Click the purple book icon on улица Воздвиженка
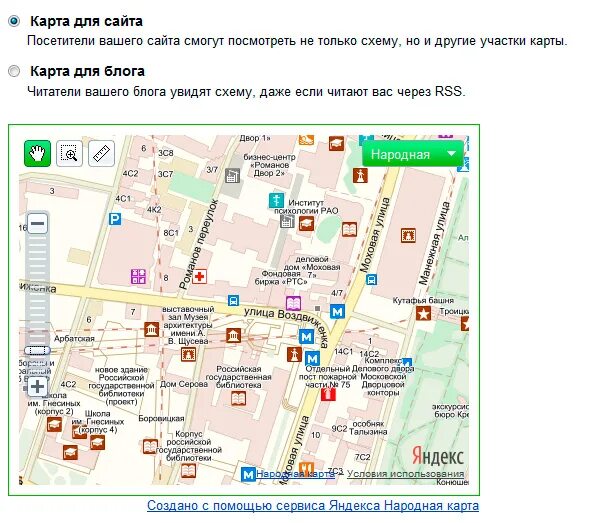 (293, 303)
